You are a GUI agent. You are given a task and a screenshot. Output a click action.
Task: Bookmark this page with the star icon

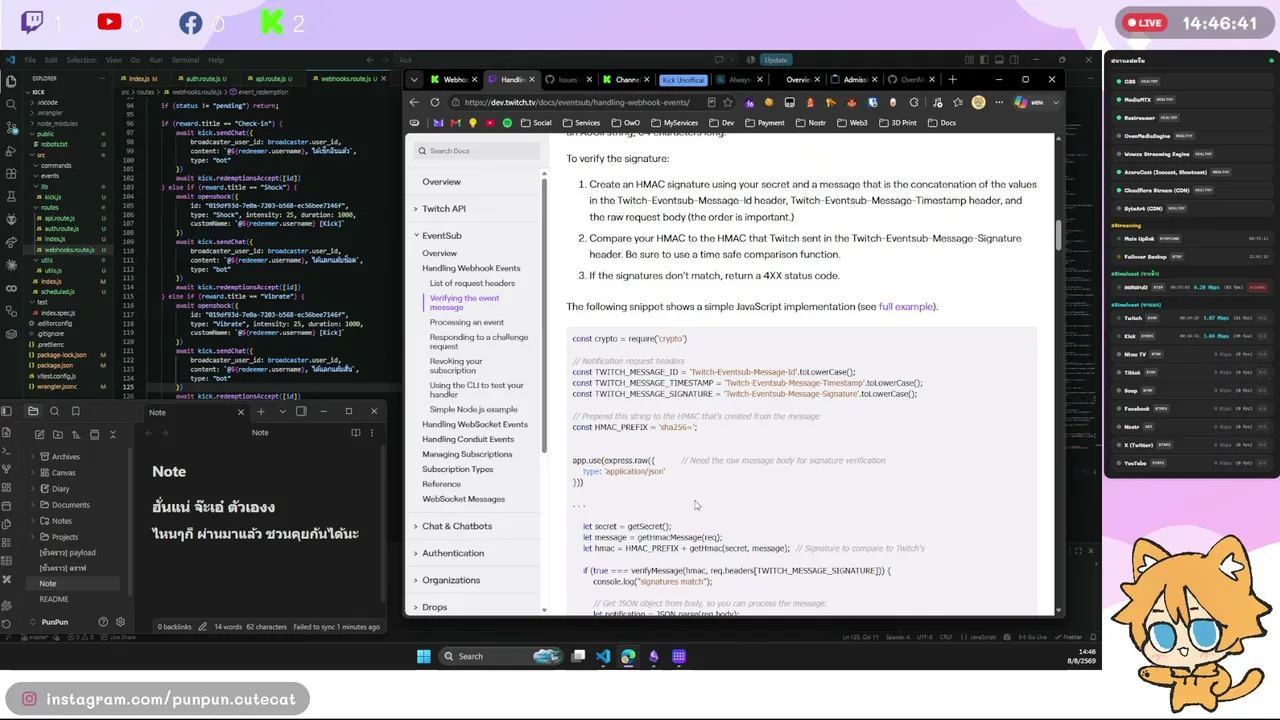click(x=727, y=102)
